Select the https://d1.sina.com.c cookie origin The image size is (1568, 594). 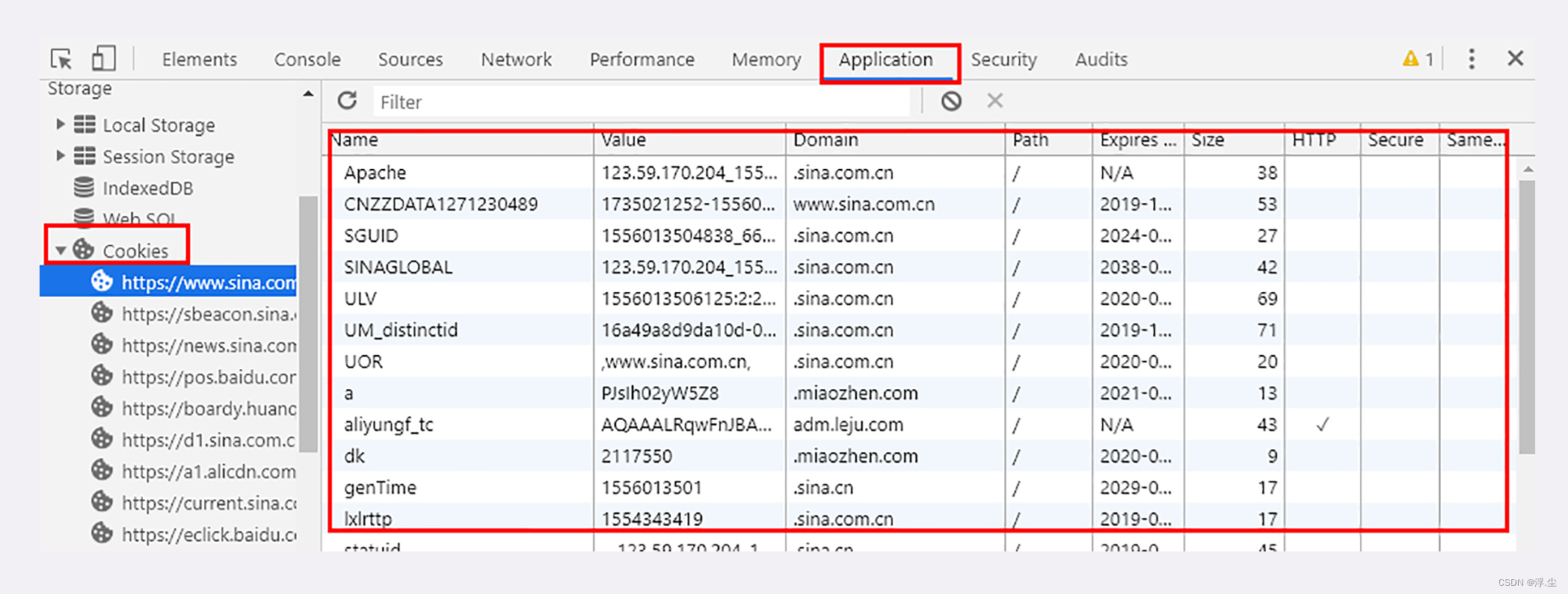209,439
